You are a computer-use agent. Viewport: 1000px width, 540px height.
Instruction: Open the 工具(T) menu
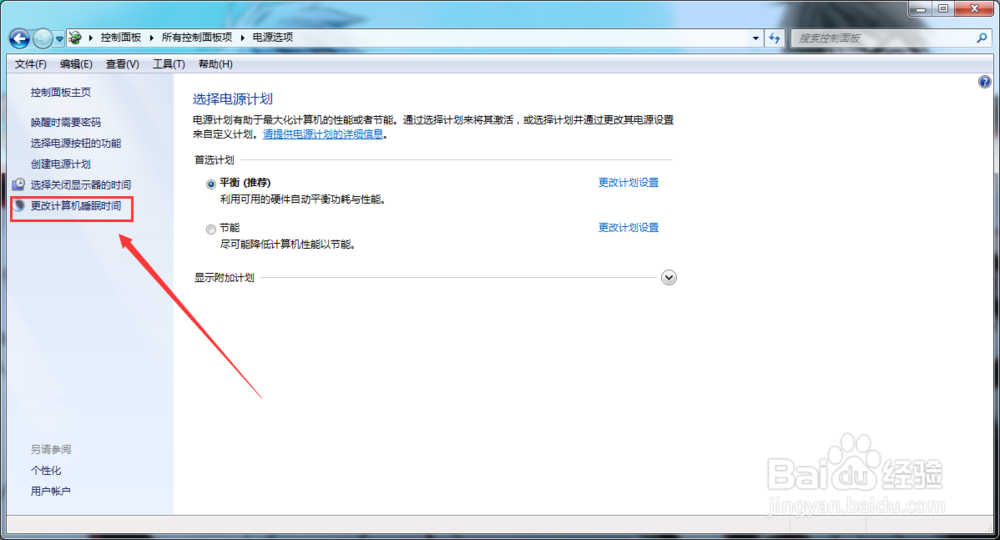168,64
